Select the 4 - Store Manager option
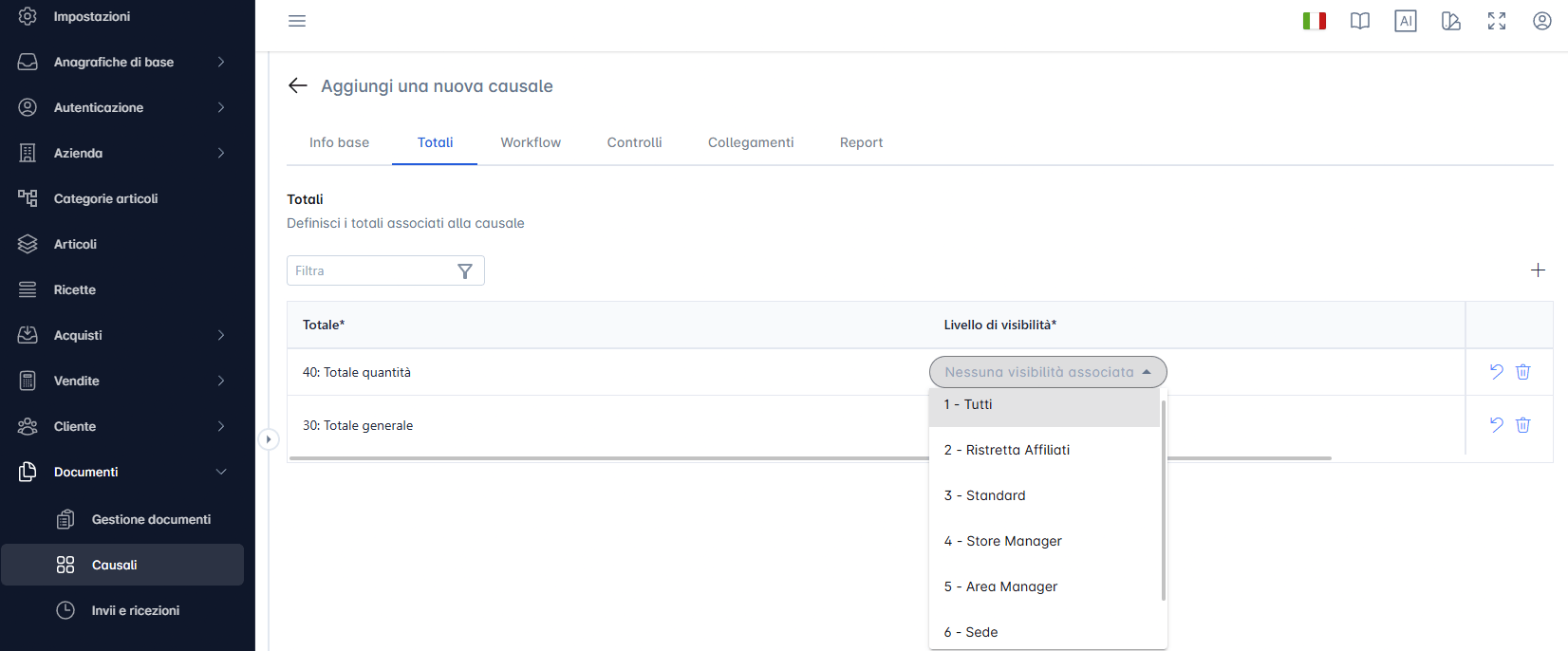 [x=1044, y=541]
